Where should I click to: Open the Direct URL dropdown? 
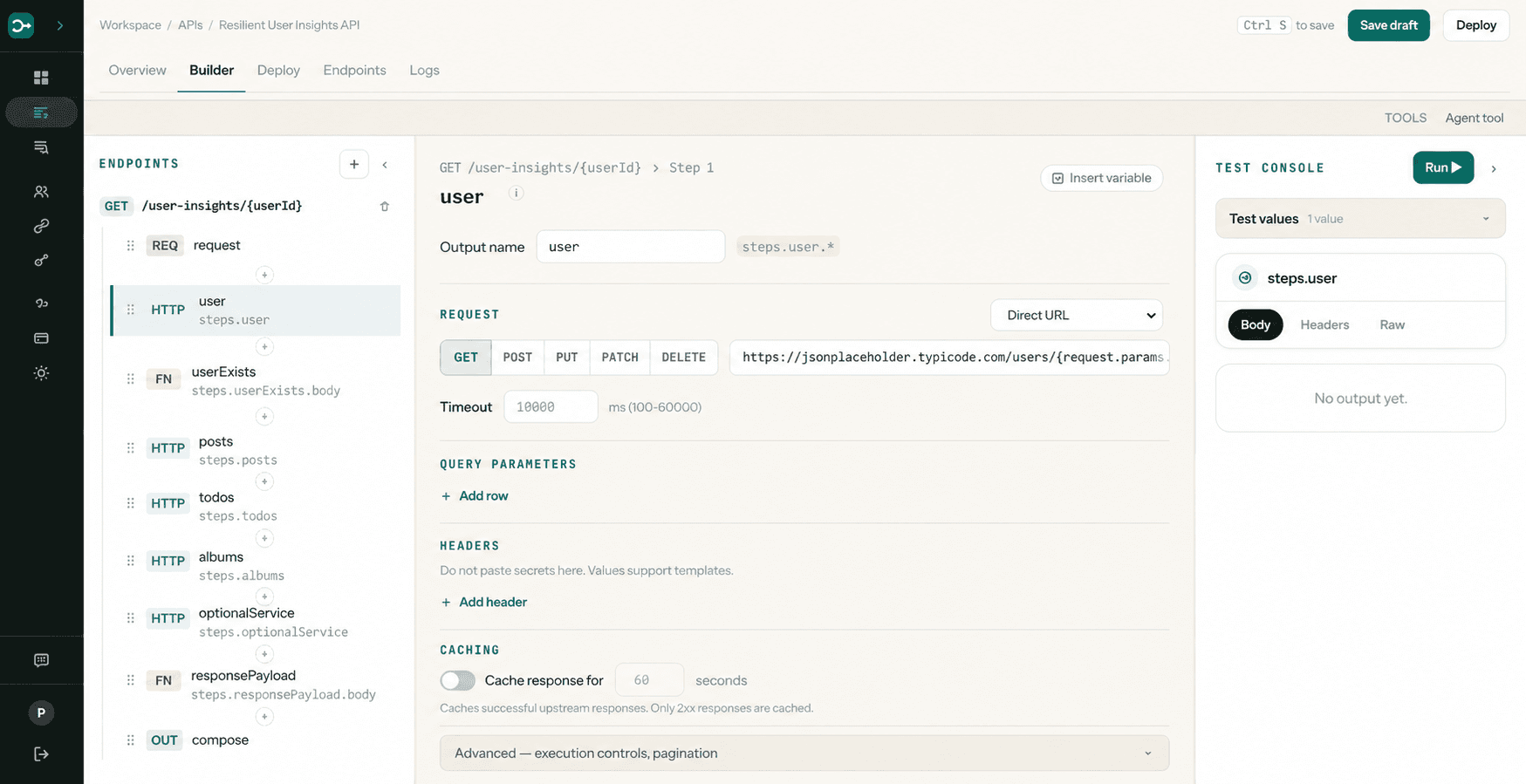[1077, 315]
